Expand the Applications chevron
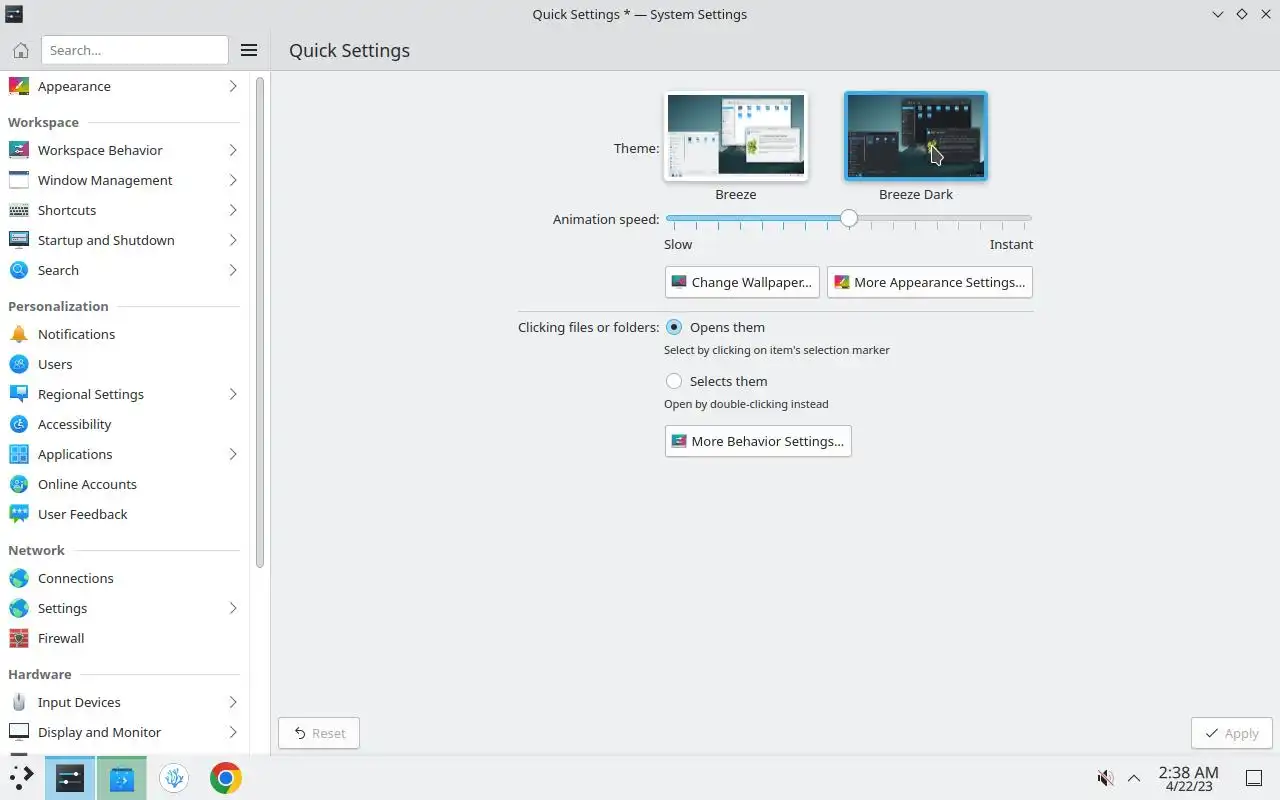This screenshot has width=1280, height=800. [233, 454]
